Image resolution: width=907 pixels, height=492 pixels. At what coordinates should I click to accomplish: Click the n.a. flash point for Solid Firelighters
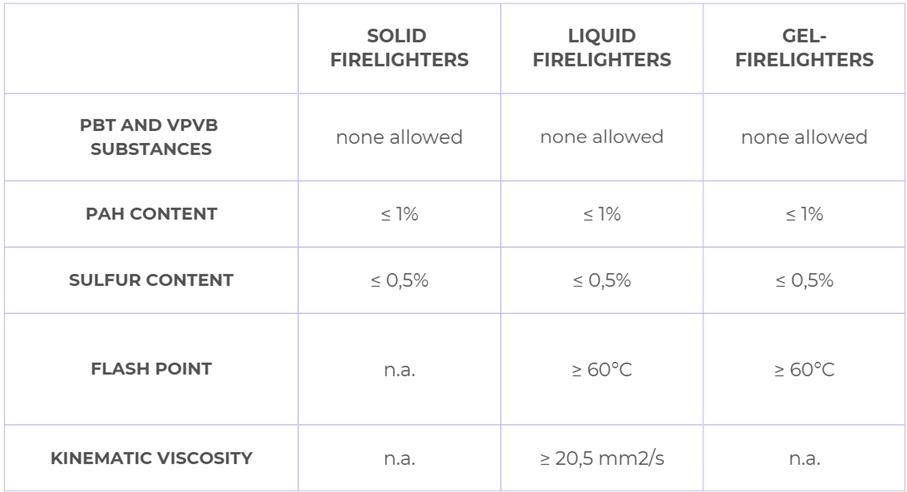399,370
